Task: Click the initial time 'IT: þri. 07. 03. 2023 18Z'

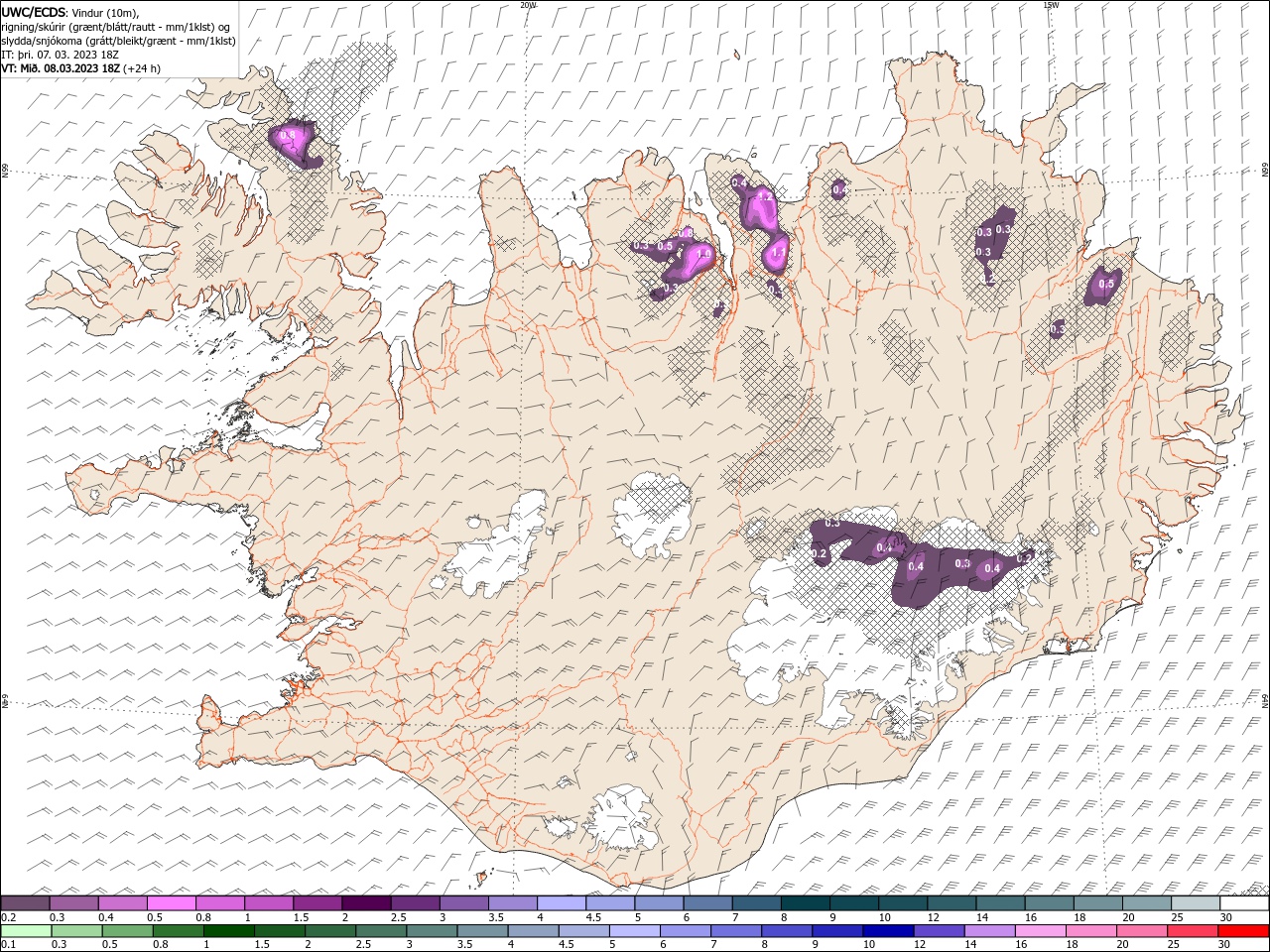Action: click(x=61, y=55)
